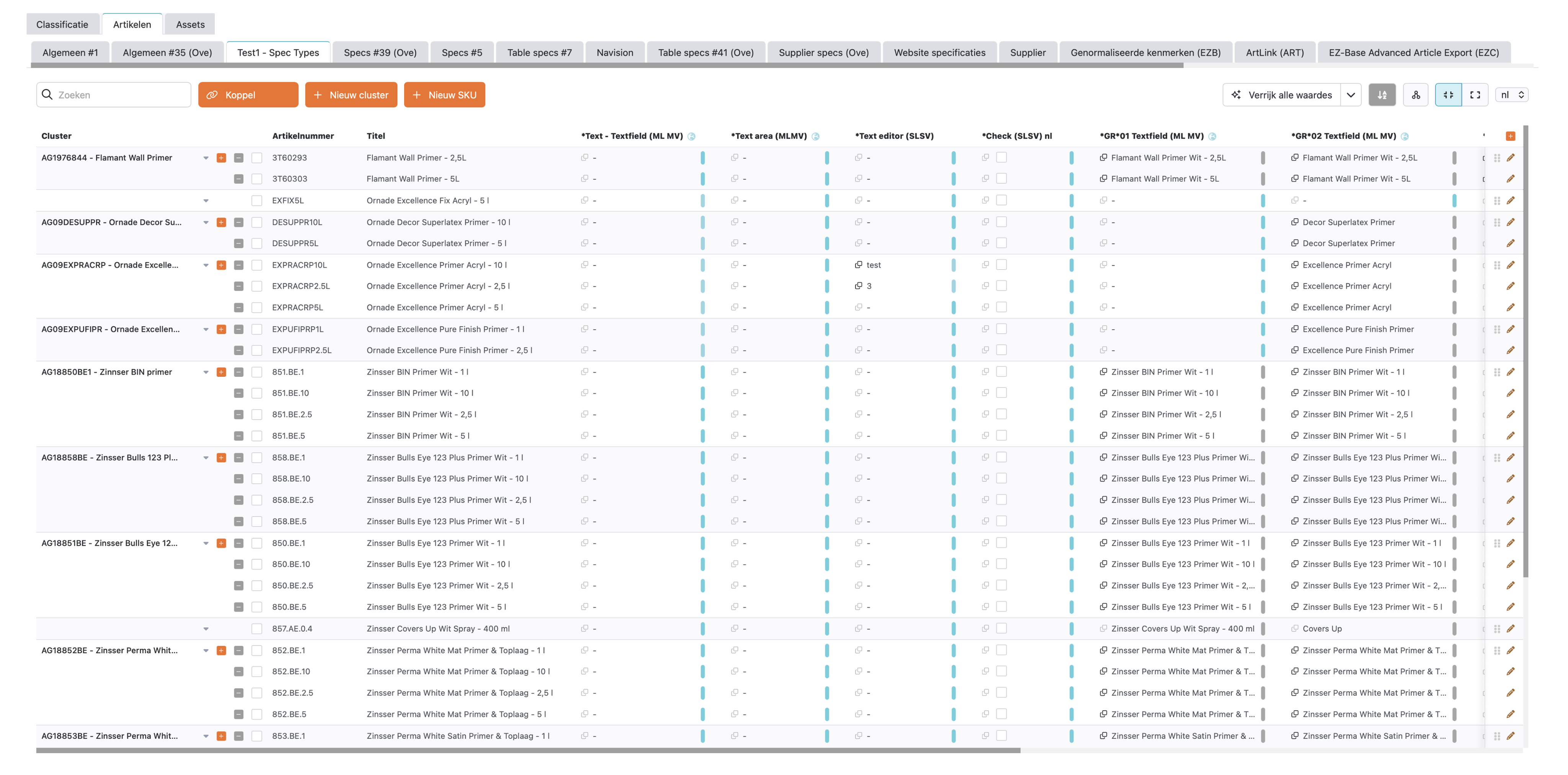Tick the row checkbox for 857.AE.0.4
The image size is (1568, 775).
pos(257,628)
